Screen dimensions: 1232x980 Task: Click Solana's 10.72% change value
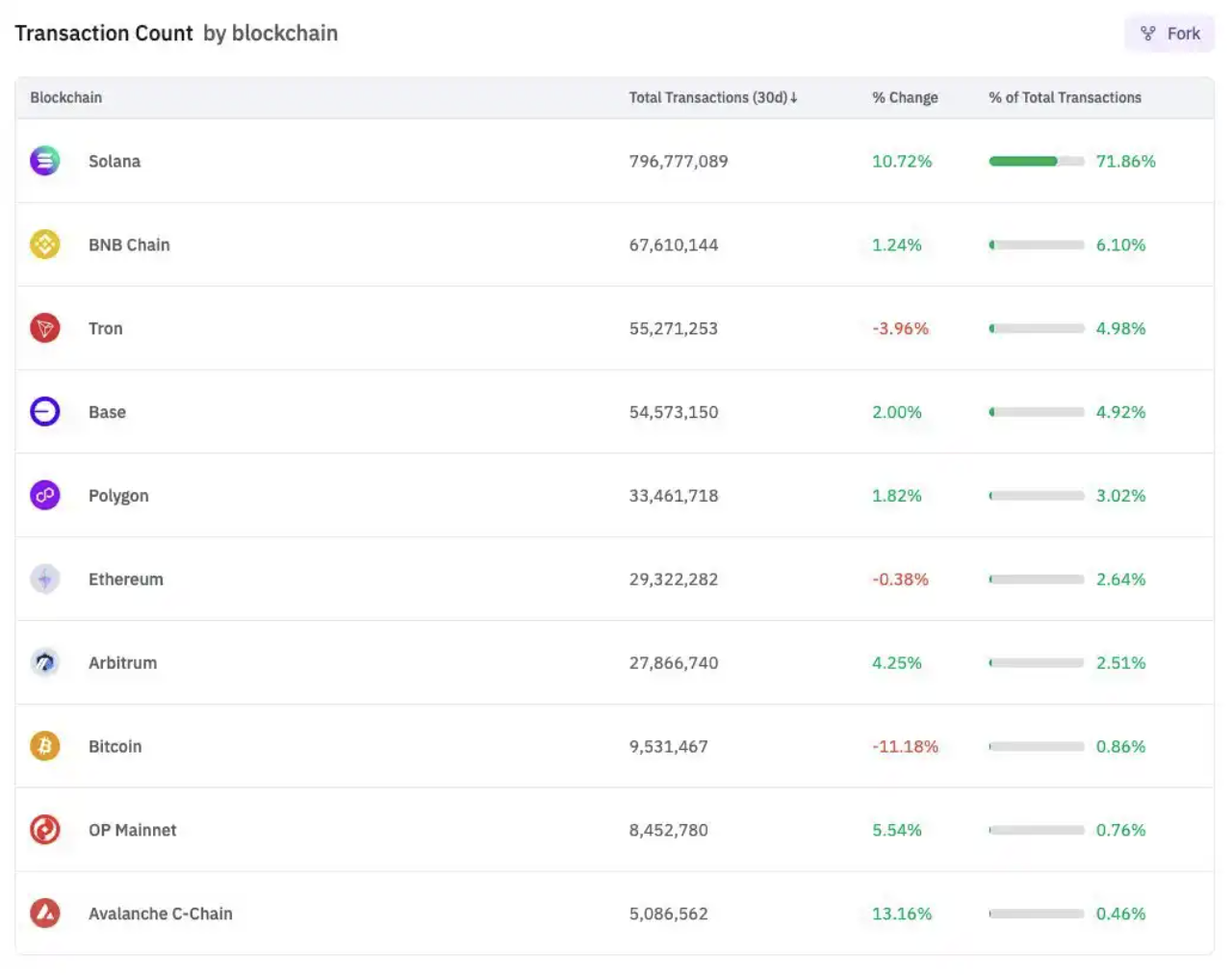click(x=902, y=162)
